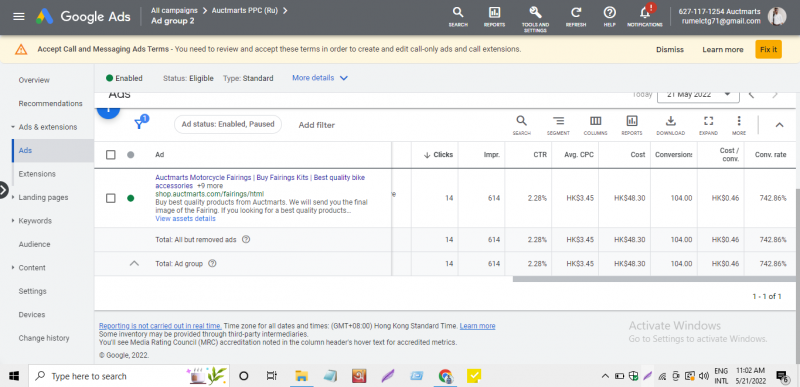This screenshot has height=387, width=800.
Task: Collapse Ads & extensions sidebar section
Action: pos(13,127)
